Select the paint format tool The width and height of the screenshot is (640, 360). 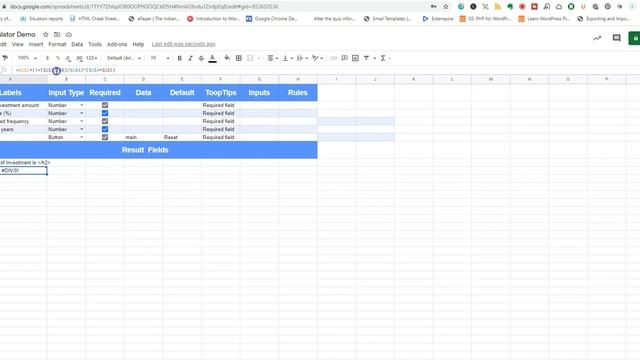click(5, 58)
